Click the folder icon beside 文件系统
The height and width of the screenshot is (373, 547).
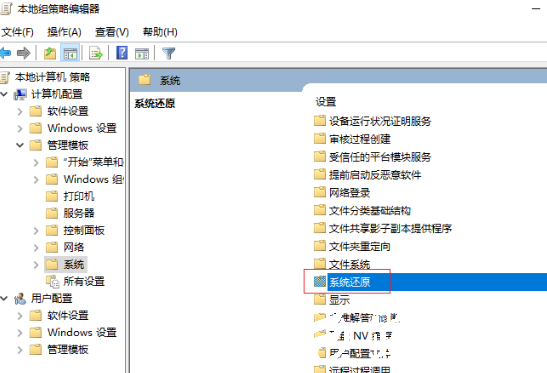coord(320,263)
